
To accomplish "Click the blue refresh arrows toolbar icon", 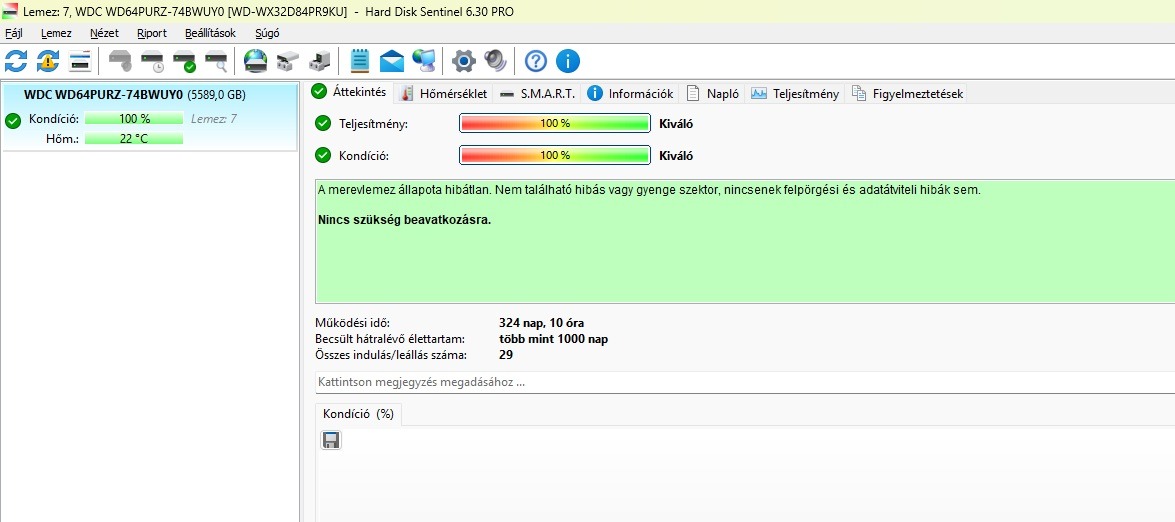I will 16,61.
